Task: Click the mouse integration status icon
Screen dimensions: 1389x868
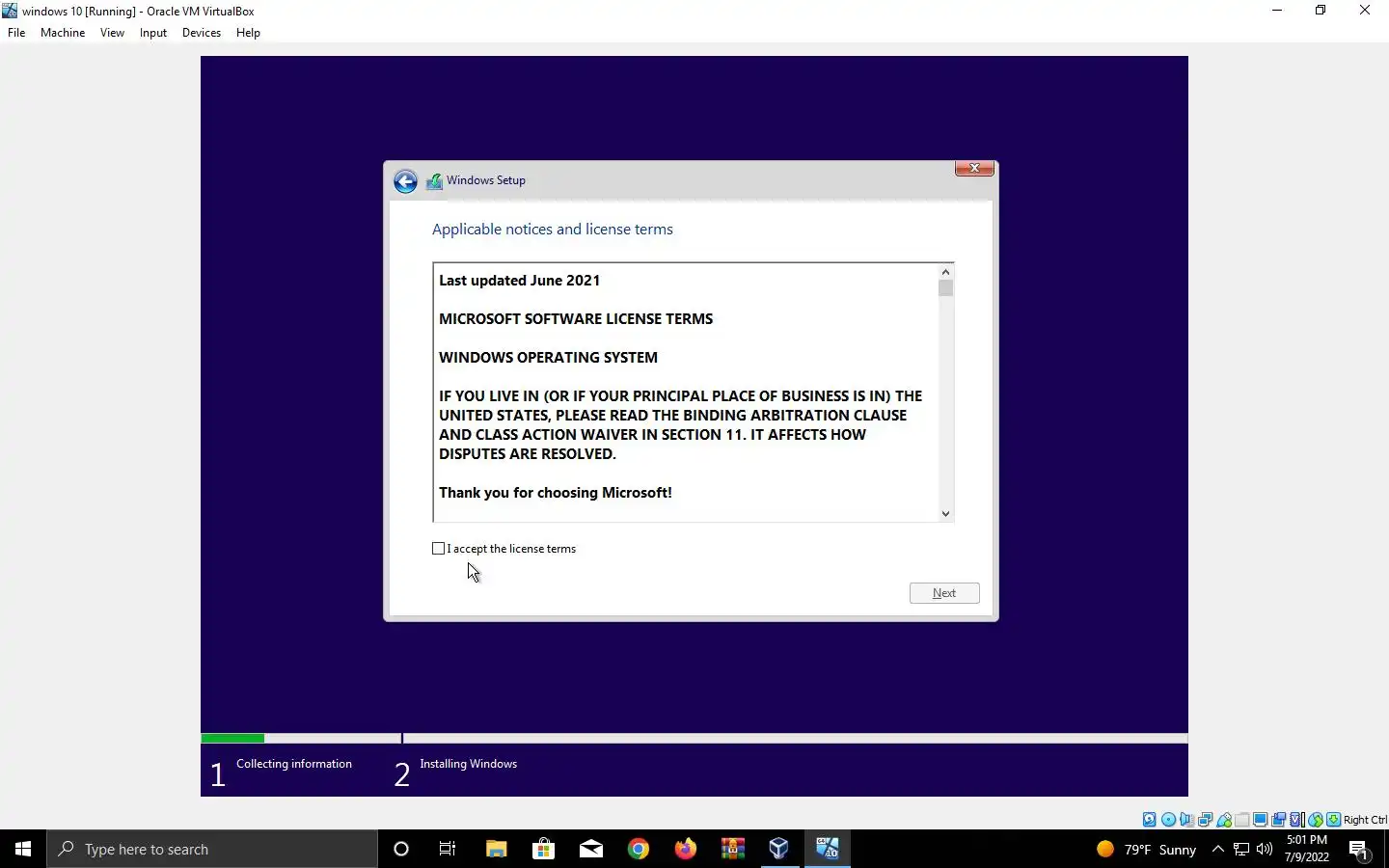Action: coord(1315,820)
